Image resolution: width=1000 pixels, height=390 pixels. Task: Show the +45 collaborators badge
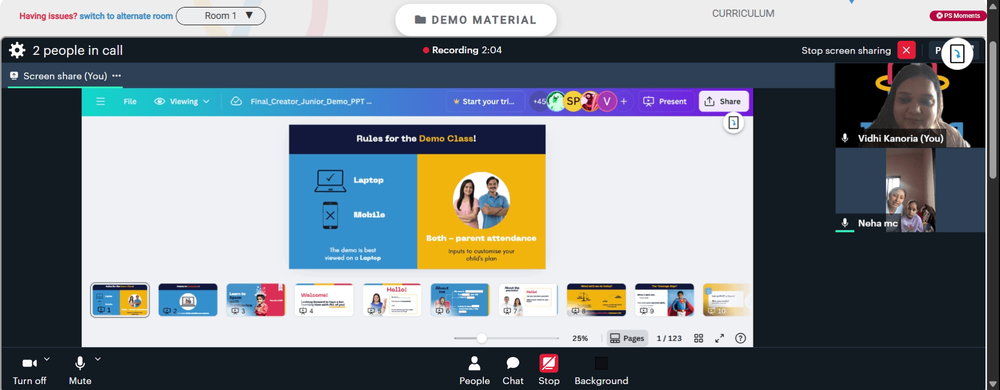(x=540, y=101)
